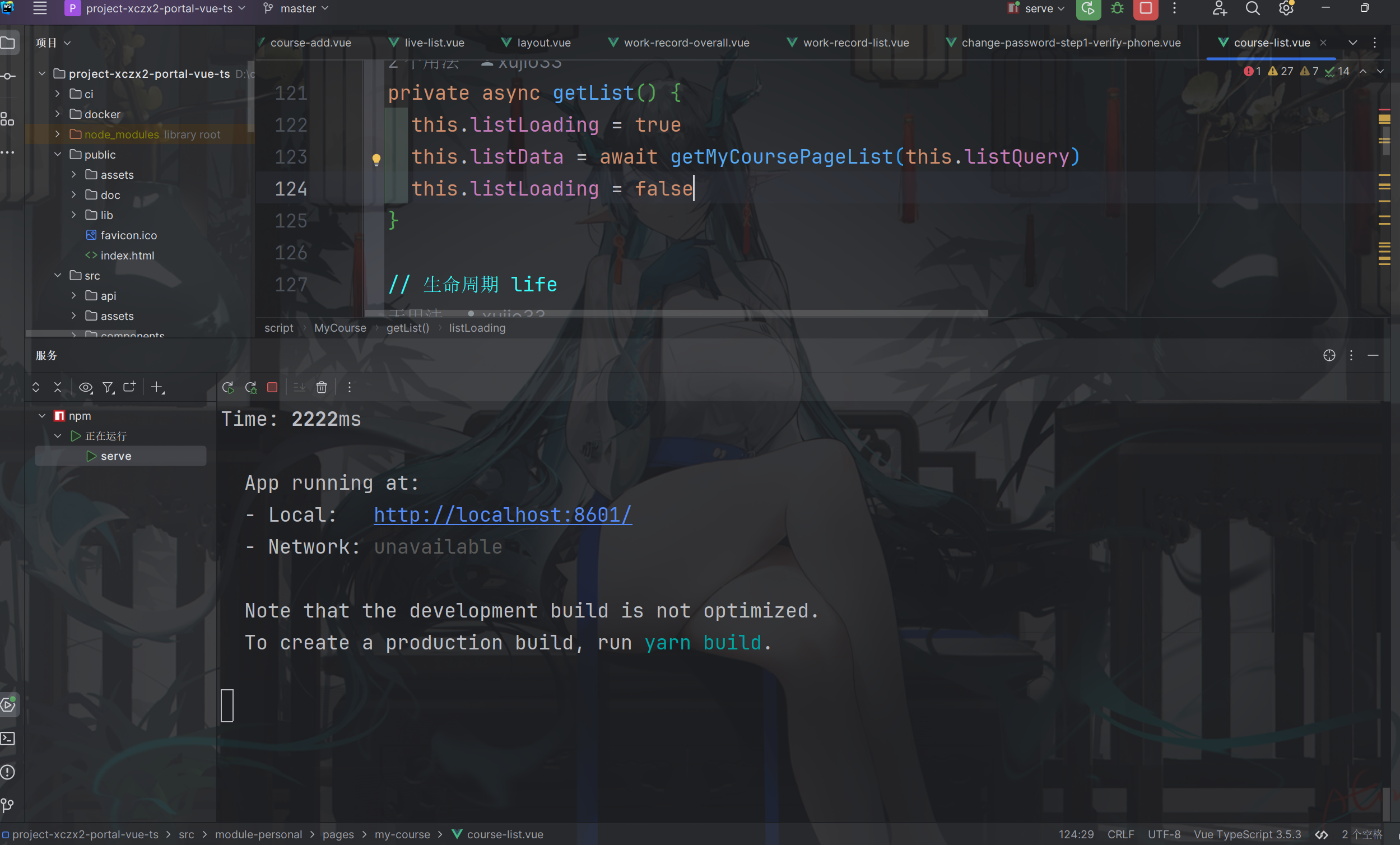Open the master branch dropdown
The width and height of the screenshot is (1400, 845).
coord(296,8)
